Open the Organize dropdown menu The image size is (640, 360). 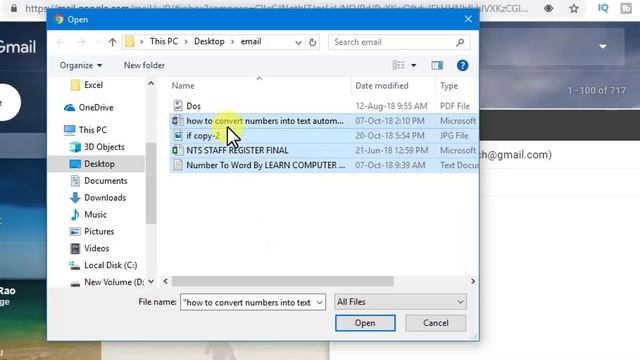(81, 65)
